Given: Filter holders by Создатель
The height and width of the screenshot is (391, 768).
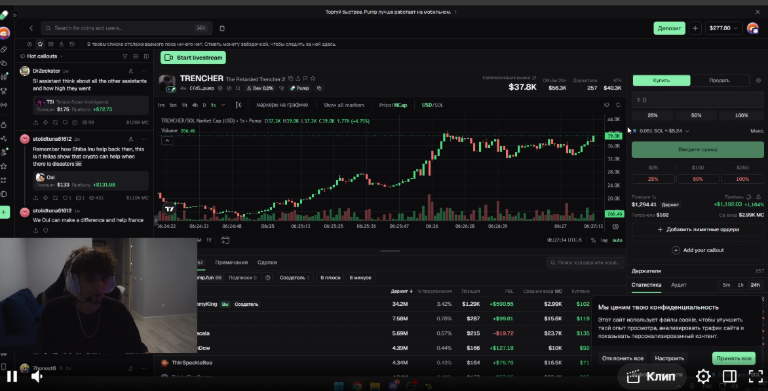Looking at the screenshot, I should coord(294,277).
